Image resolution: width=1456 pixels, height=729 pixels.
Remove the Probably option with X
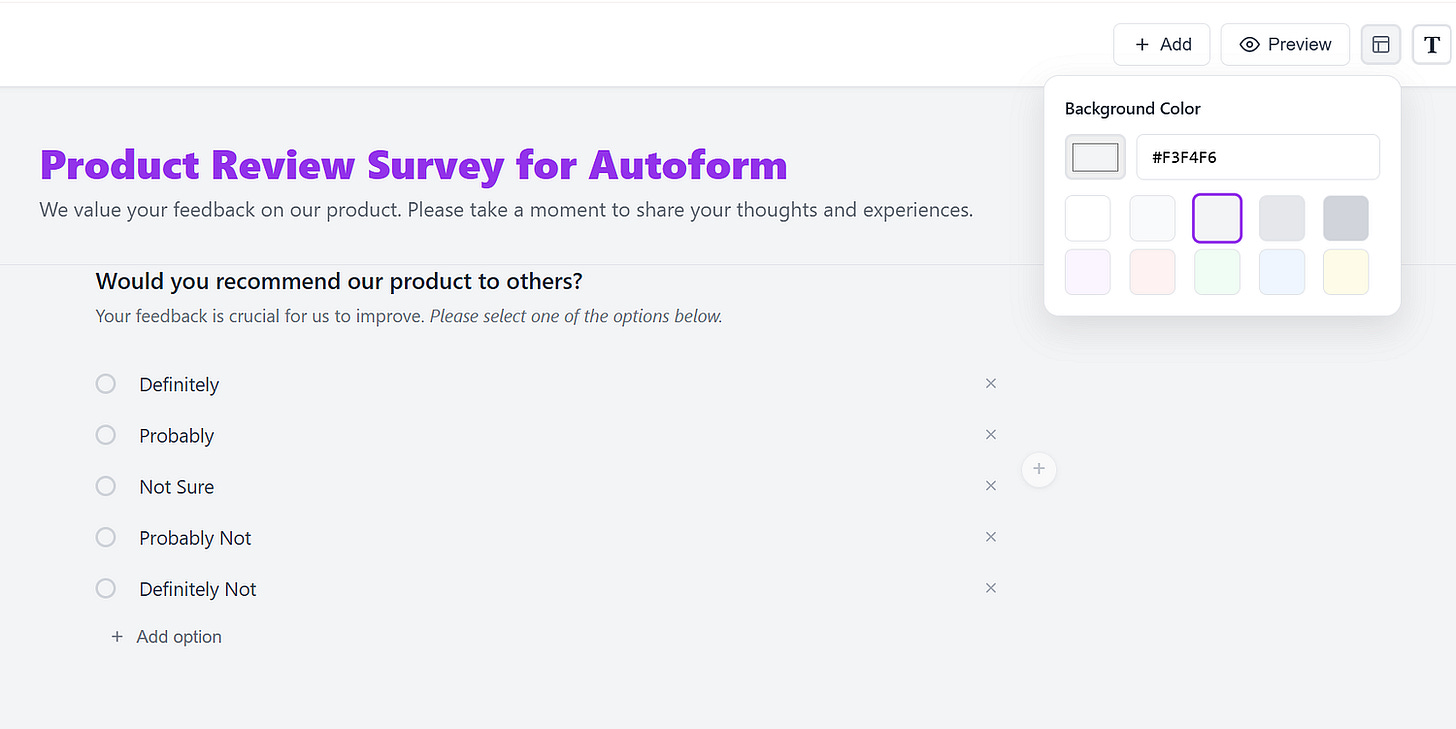tap(991, 435)
